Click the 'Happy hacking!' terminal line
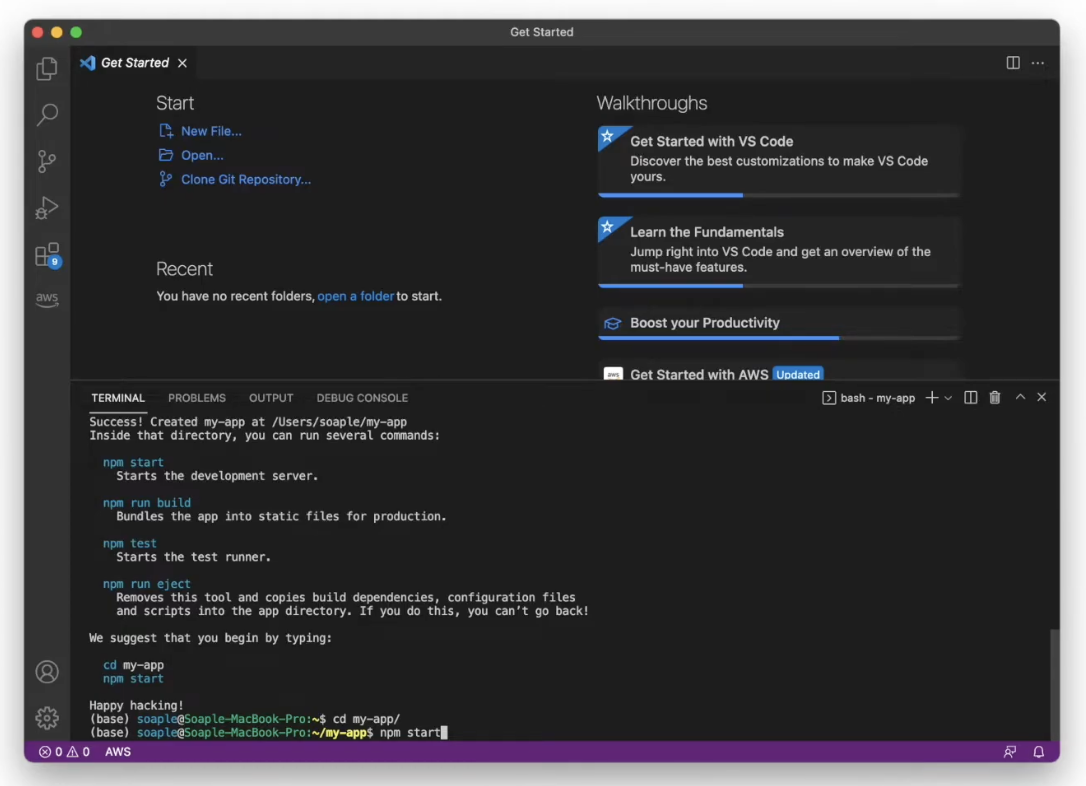The height and width of the screenshot is (786, 1086). click(136, 706)
